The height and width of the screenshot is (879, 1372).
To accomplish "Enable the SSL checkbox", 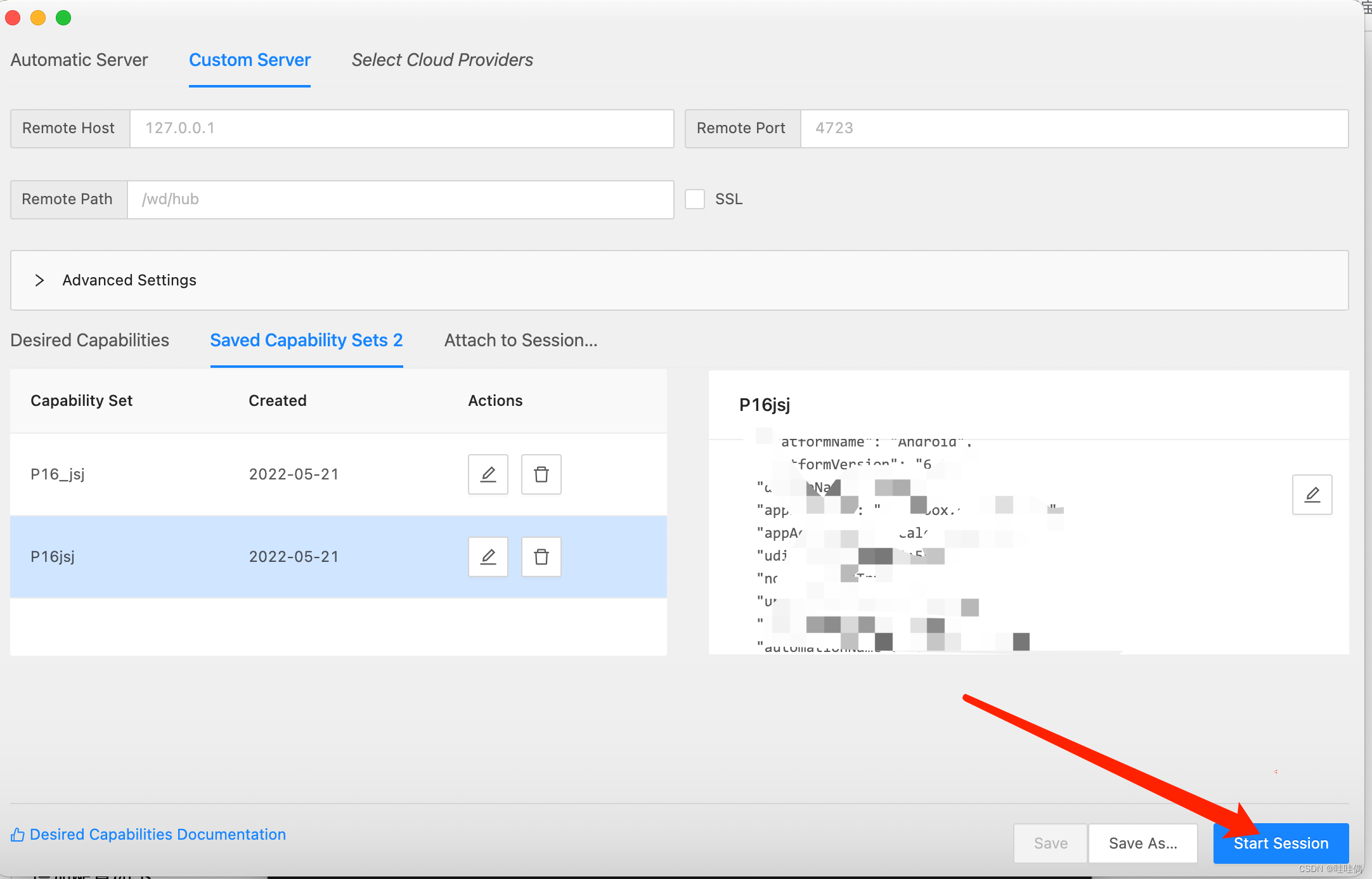I will 695,199.
